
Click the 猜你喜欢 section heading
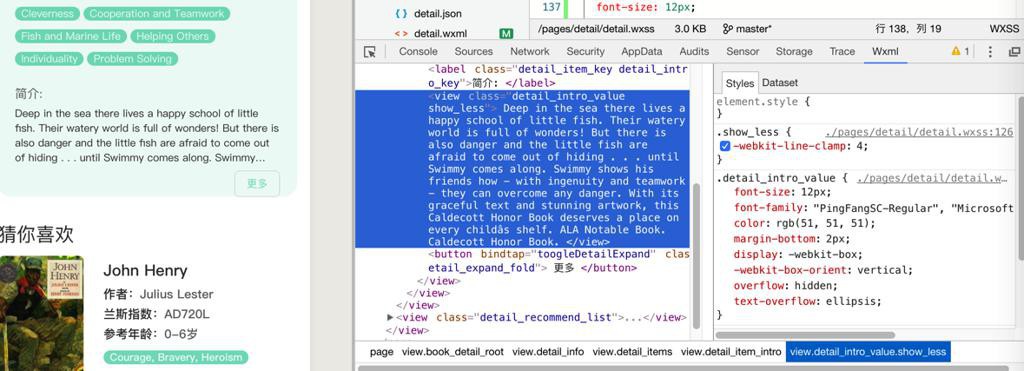[37, 234]
